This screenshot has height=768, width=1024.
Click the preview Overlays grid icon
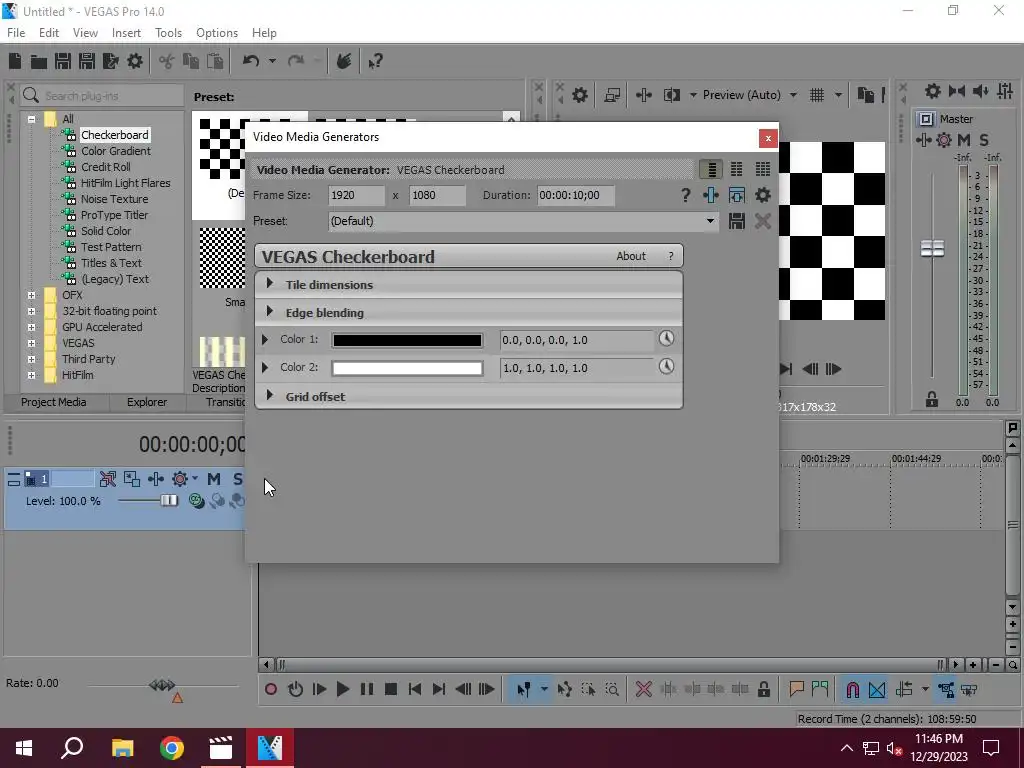click(x=816, y=95)
